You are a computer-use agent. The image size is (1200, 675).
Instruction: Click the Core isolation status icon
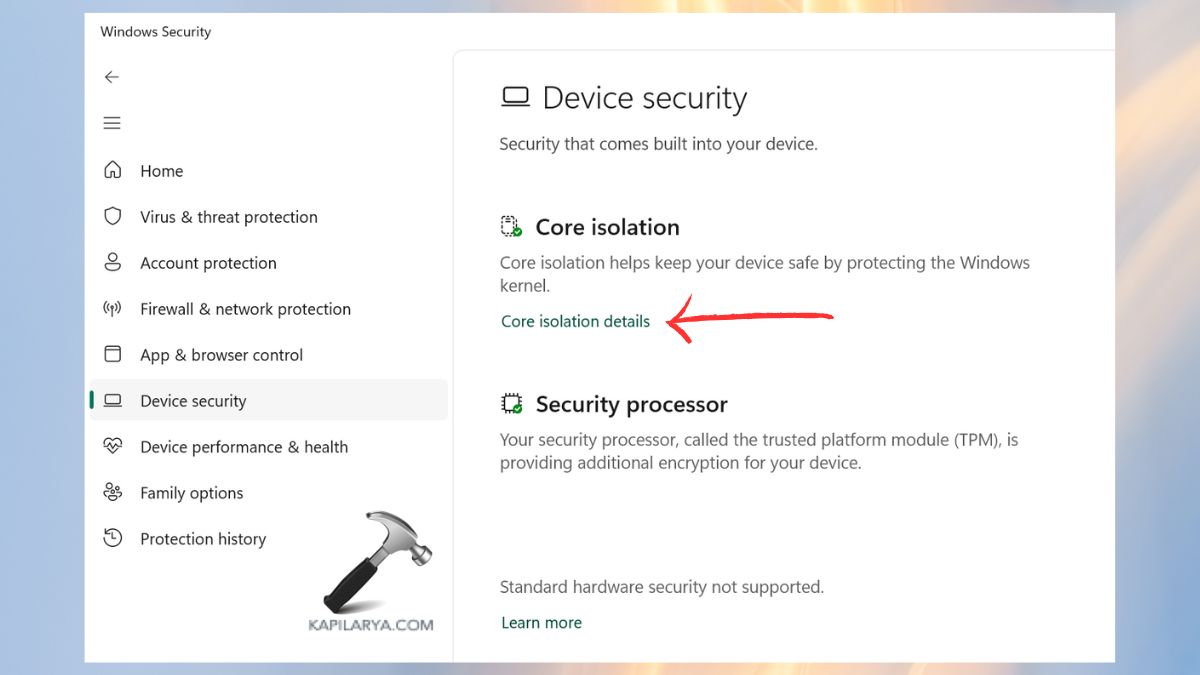pyautogui.click(x=511, y=226)
